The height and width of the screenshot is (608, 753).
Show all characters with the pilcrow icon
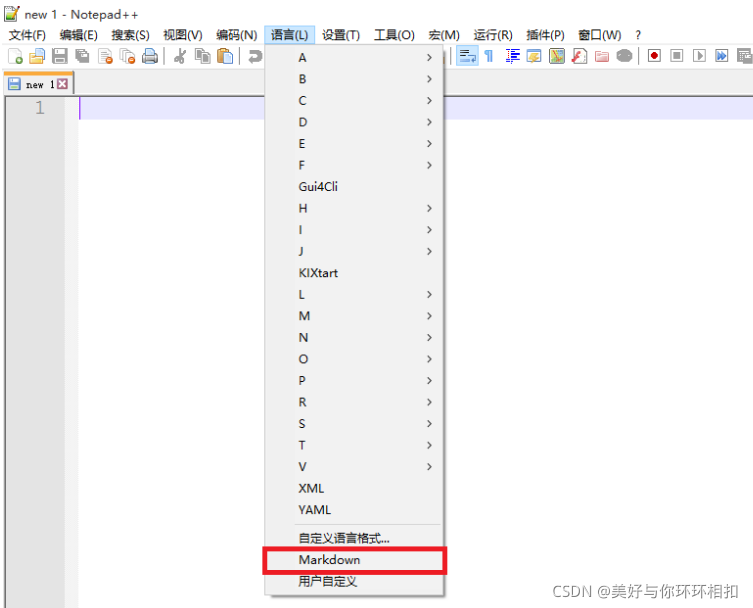489,56
